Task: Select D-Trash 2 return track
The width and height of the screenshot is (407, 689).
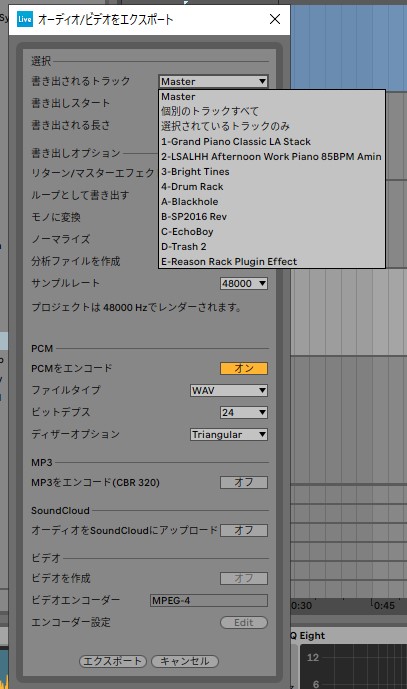Action: 272,247
